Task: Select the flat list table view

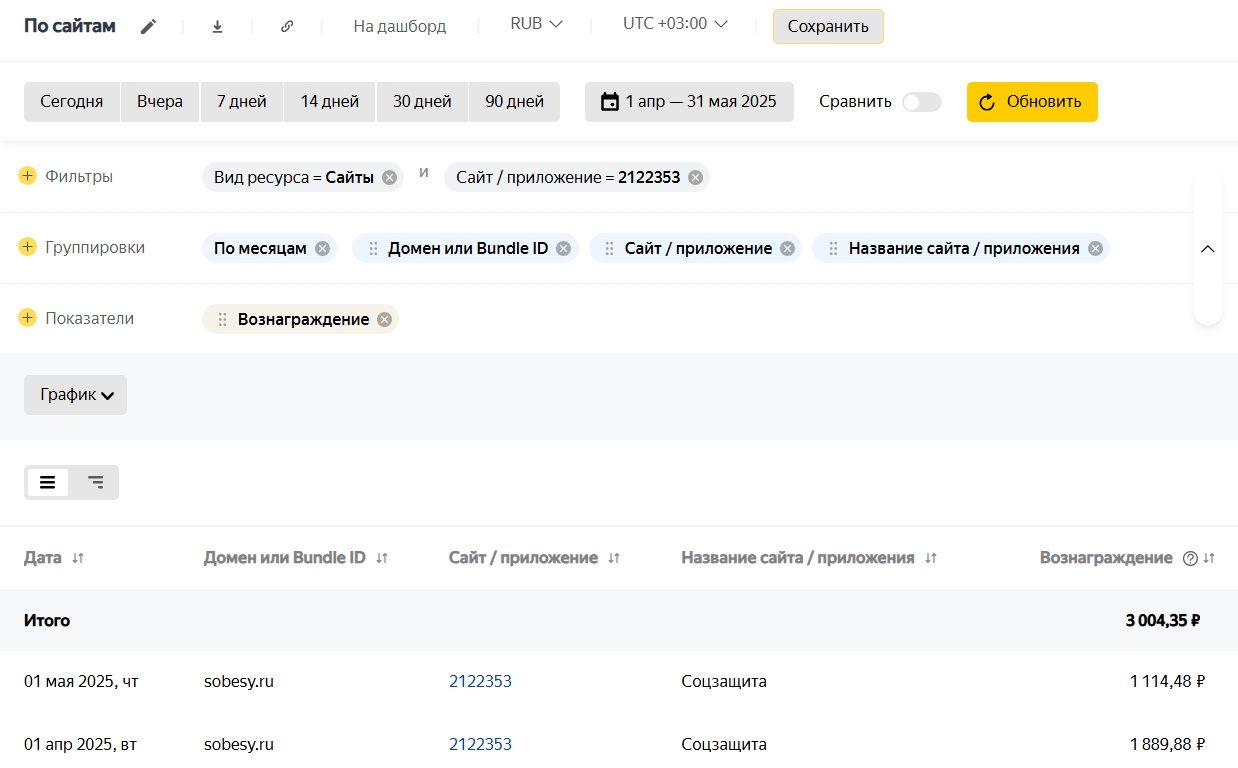Action: [x=48, y=482]
